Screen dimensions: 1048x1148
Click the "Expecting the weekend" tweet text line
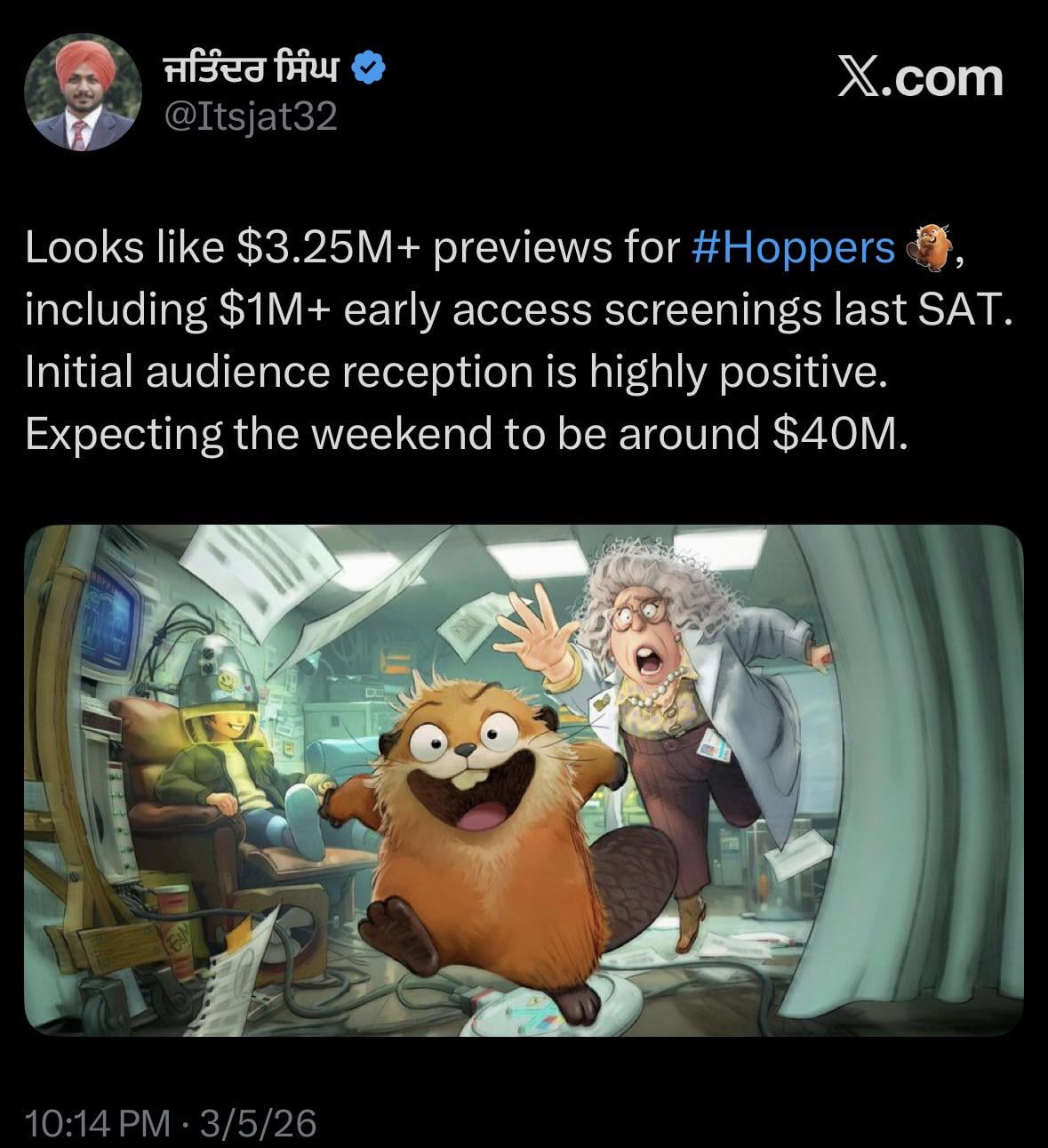point(467,433)
